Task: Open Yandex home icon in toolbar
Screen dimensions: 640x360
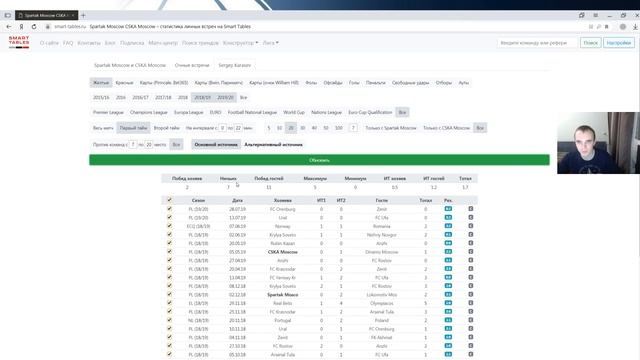Action: pos(21,27)
